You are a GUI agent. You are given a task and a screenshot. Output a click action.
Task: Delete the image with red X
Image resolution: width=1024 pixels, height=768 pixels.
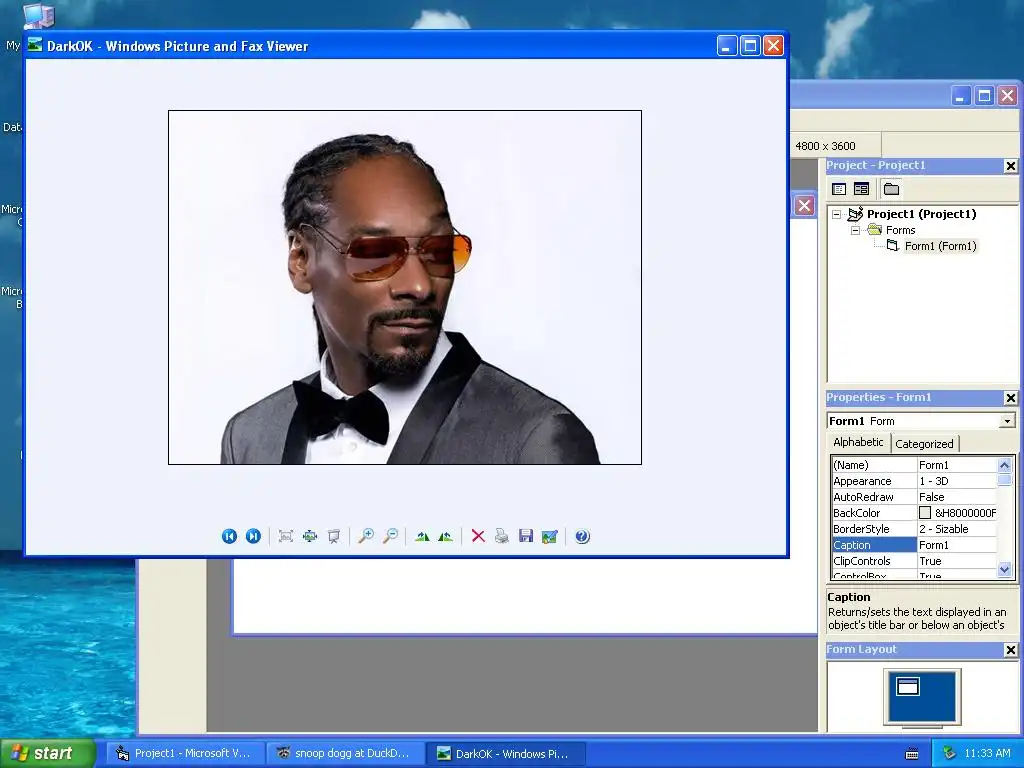click(x=478, y=536)
